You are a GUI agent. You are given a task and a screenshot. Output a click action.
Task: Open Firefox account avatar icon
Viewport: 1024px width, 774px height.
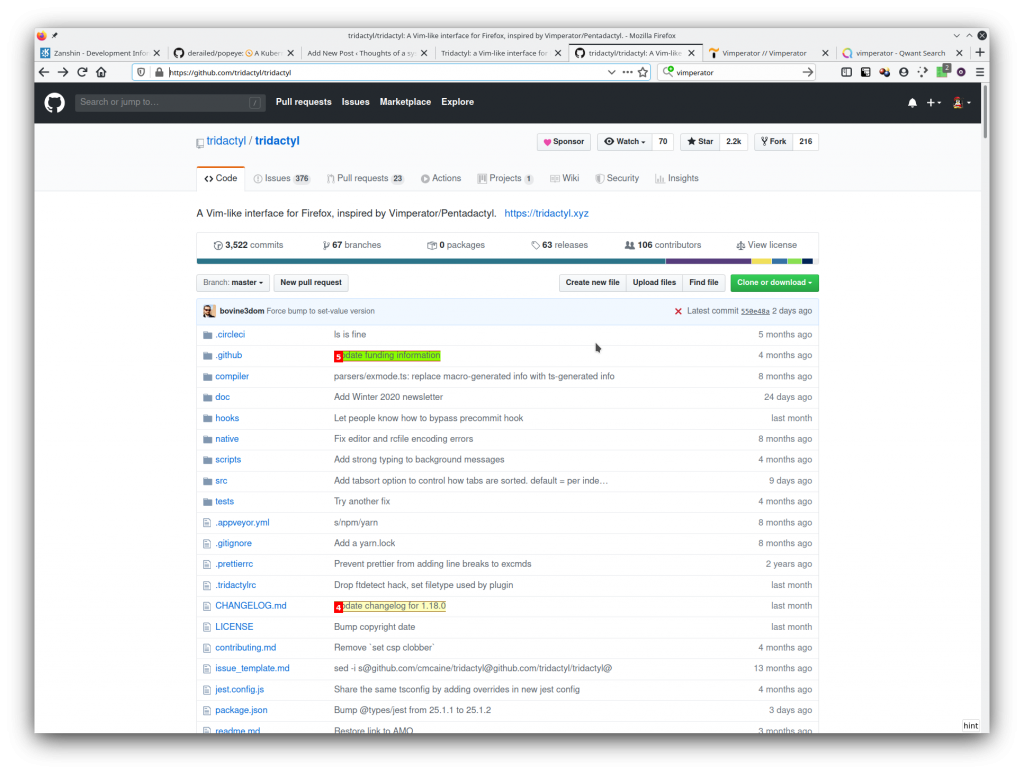pos(904,73)
